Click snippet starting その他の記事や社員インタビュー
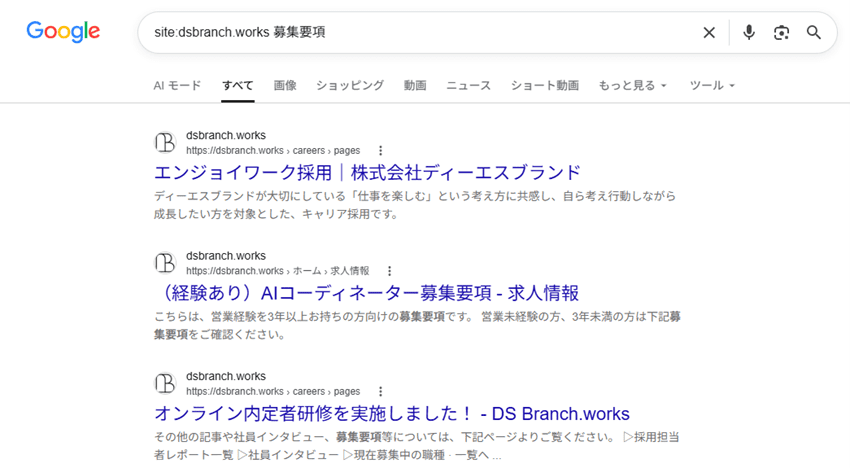 click(416, 445)
